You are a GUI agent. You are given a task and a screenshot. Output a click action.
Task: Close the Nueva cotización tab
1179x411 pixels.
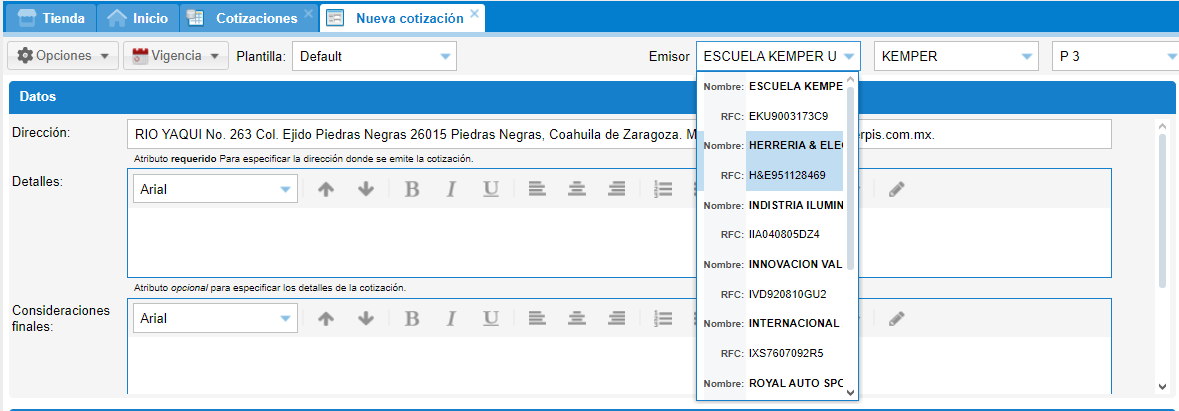point(475,14)
